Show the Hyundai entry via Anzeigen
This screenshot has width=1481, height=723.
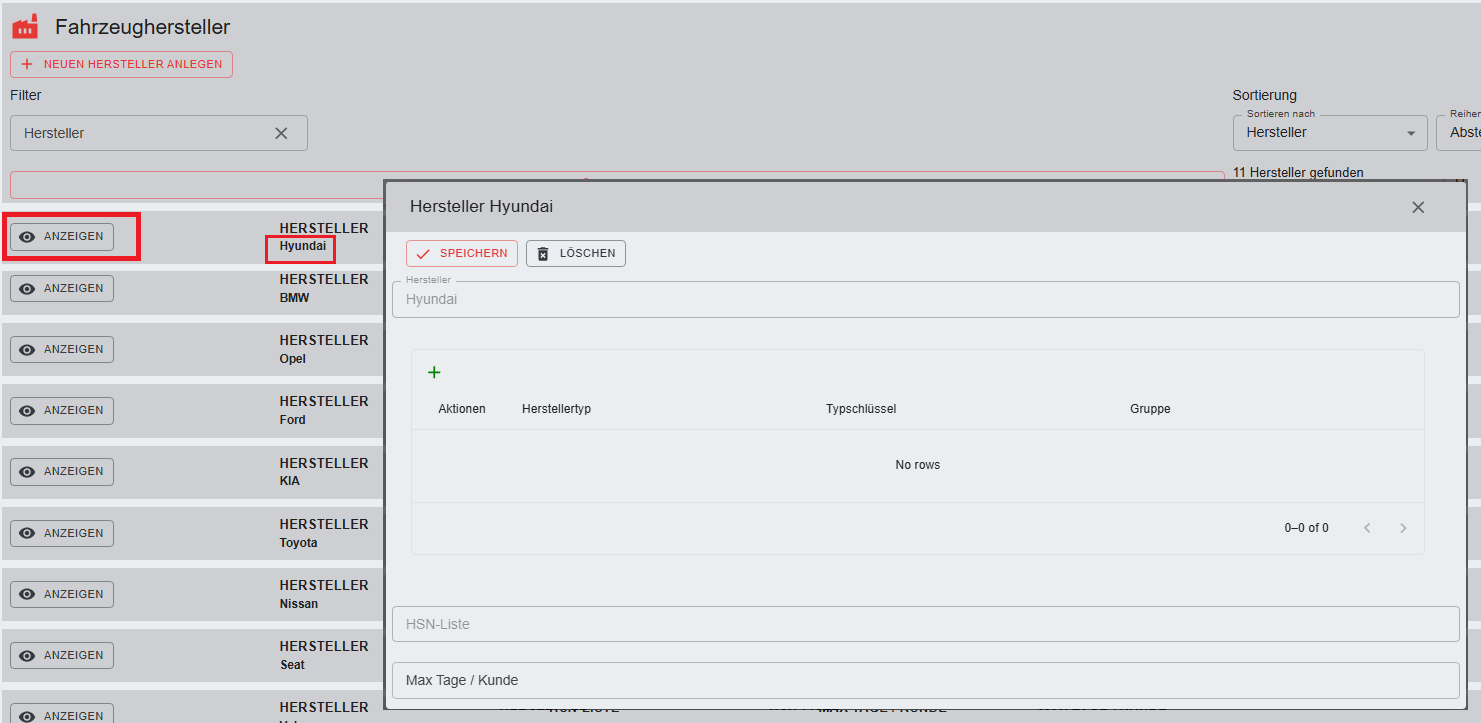tap(62, 237)
